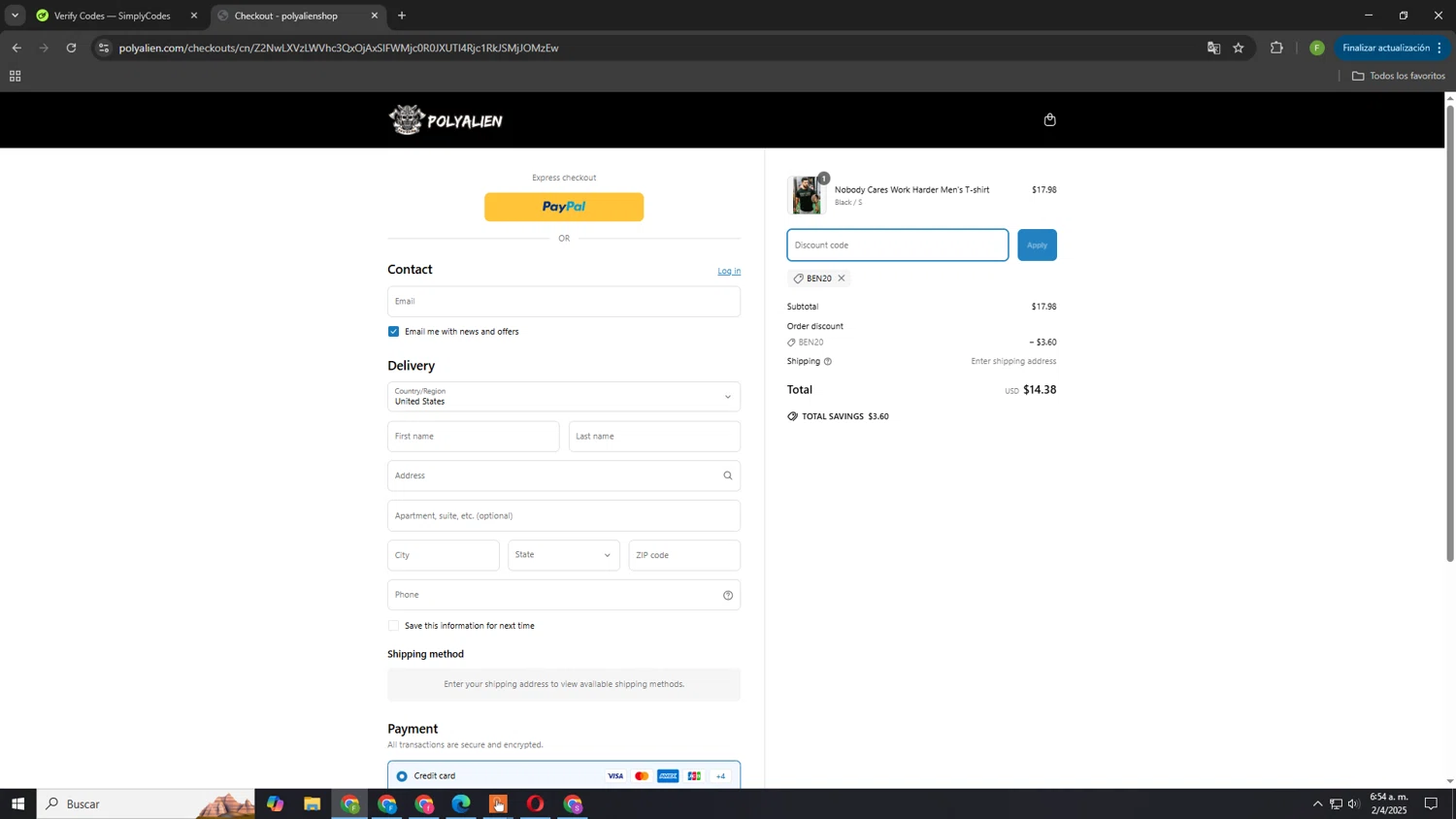Remove the BEN20 discount code

pyautogui.click(x=842, y=278)
